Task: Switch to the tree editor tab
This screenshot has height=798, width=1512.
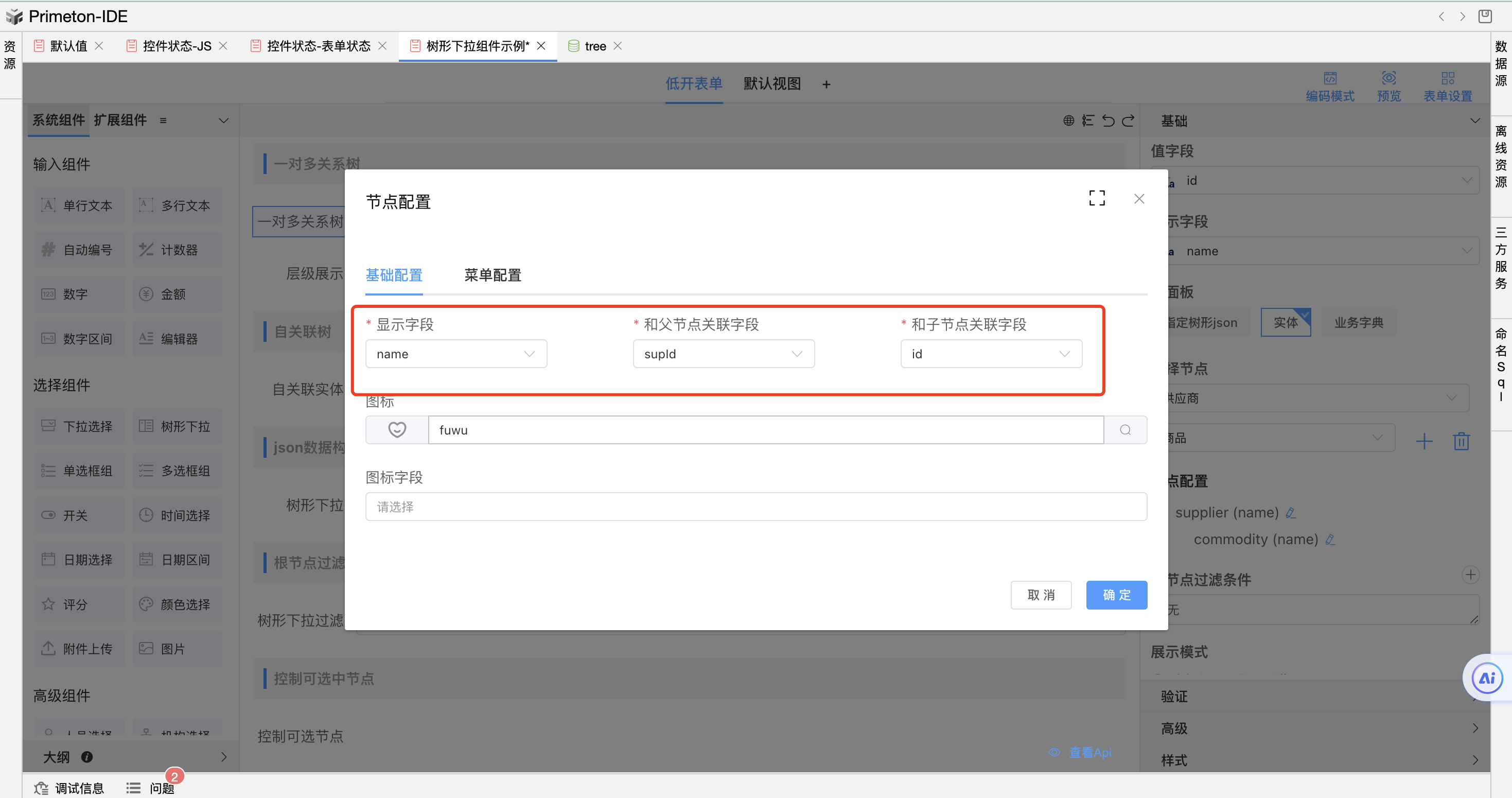Action: (594, 46)
